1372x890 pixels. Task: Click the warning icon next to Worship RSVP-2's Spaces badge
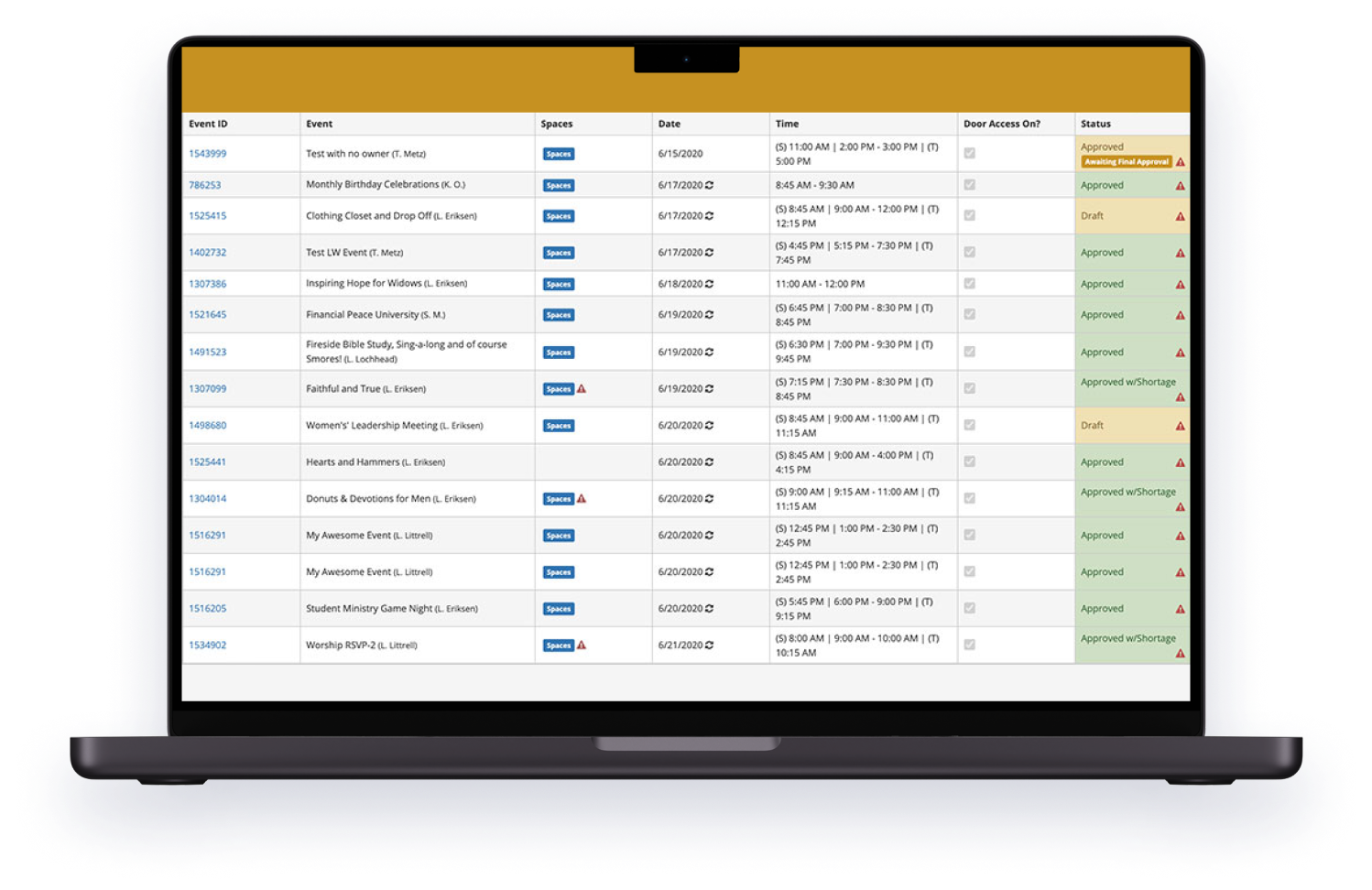[x=583, y=645]
